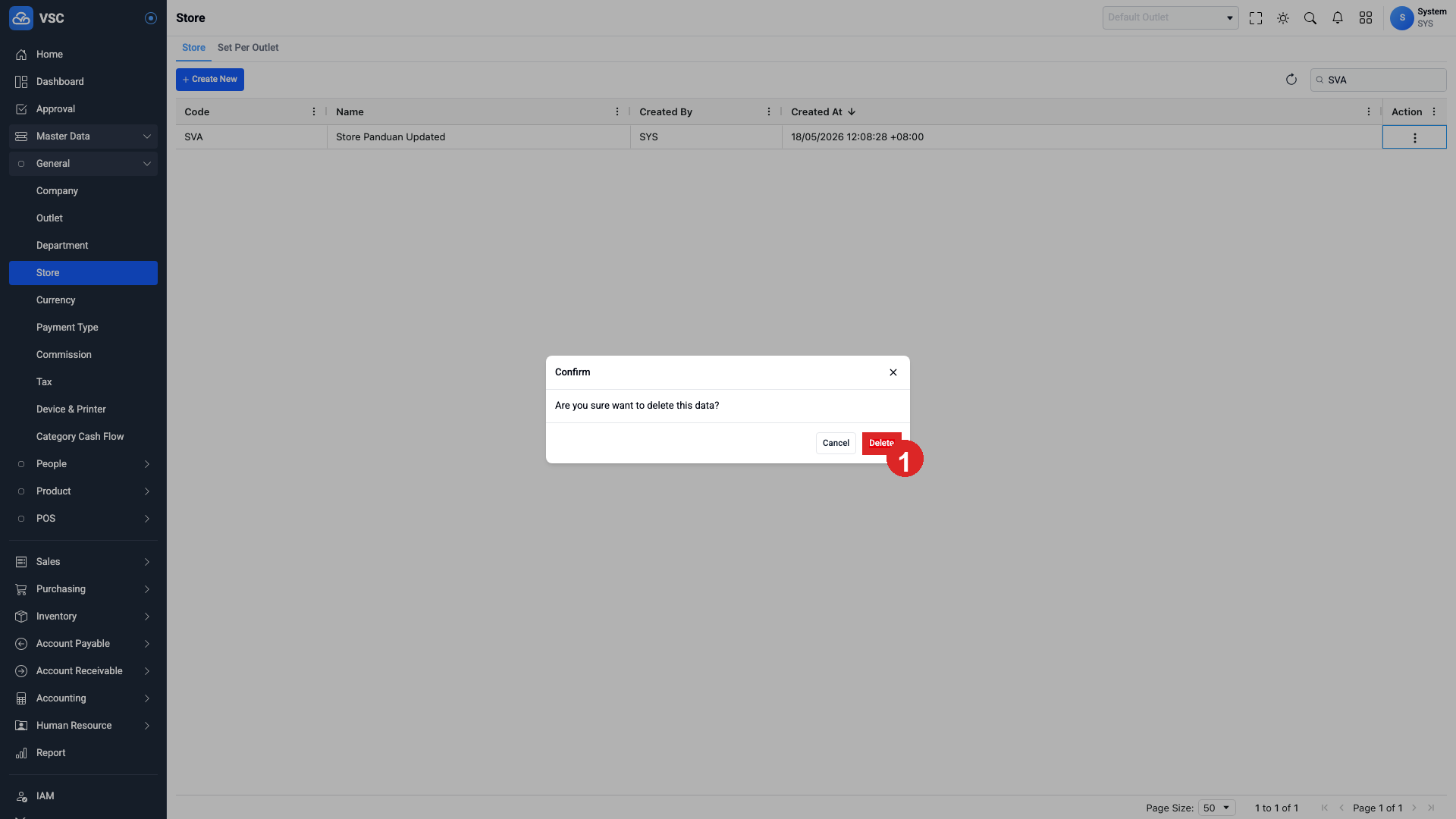Viewport: 1456px width, 819px height.
Task: Toggle the sidebar pin radio icon
Action: pos(151,18)
